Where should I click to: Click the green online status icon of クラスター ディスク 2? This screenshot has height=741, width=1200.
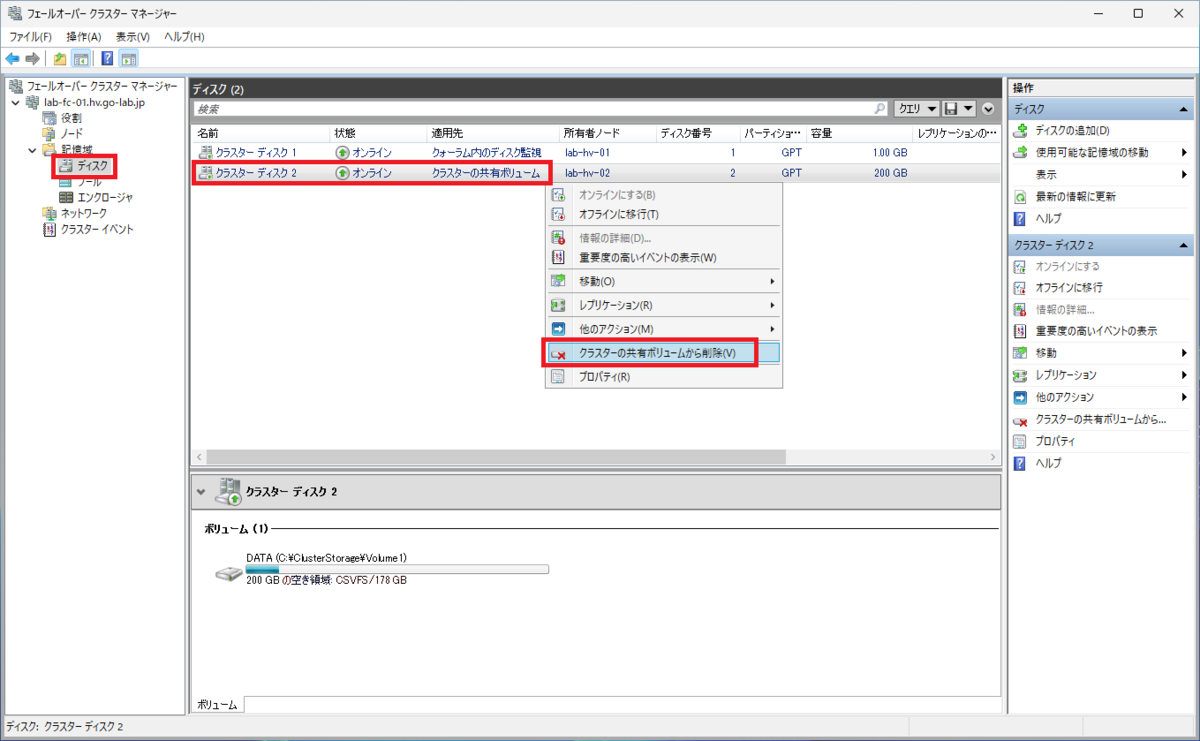click(x=342, y=173)
